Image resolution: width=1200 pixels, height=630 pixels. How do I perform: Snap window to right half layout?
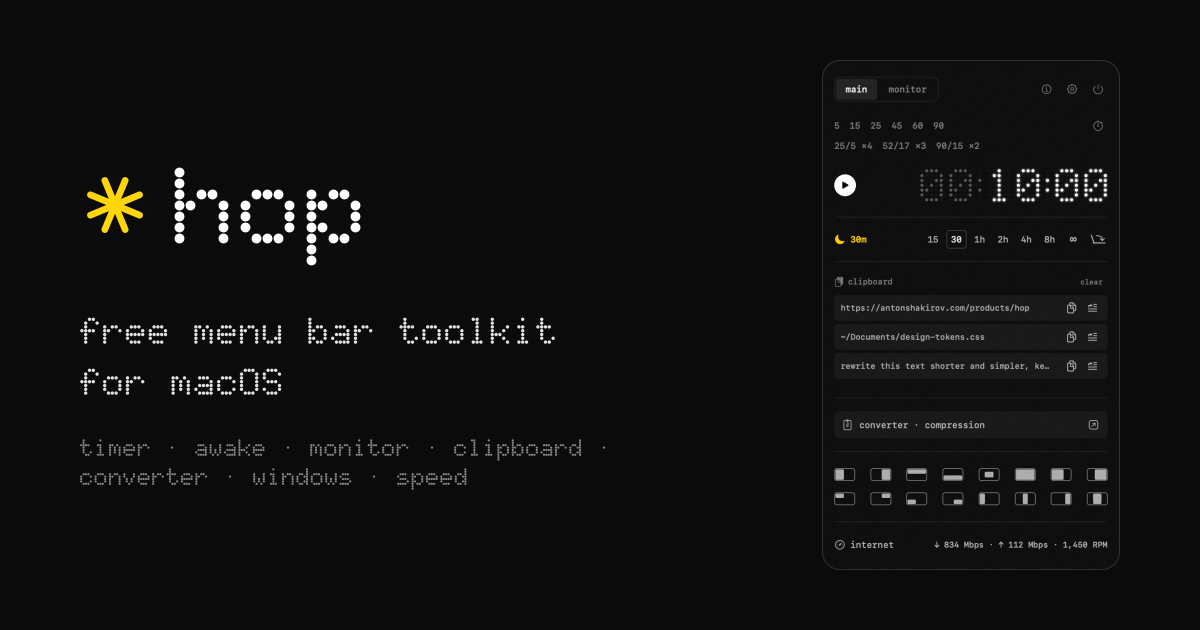click(x=881, y=474)
